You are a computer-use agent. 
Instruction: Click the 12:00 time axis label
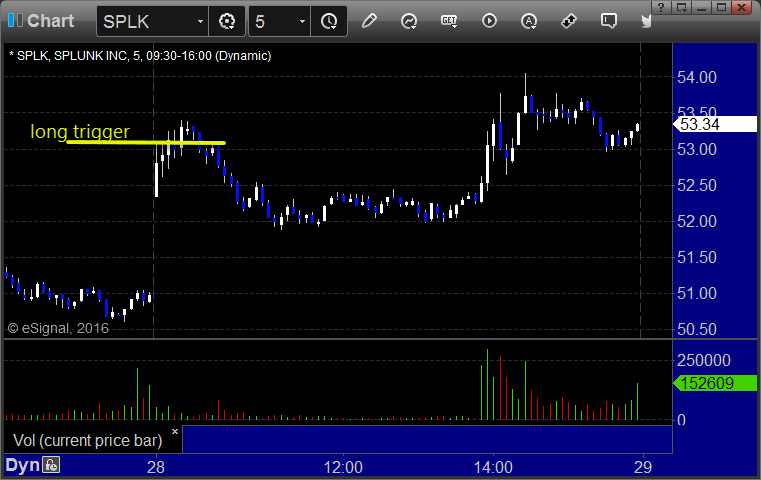(343, 467)
